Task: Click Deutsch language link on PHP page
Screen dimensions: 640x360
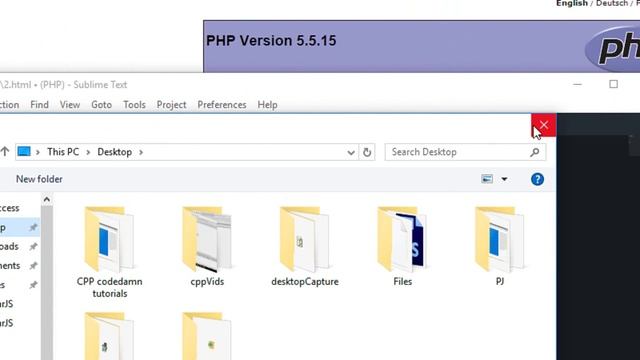Action: tap(612, 3)
